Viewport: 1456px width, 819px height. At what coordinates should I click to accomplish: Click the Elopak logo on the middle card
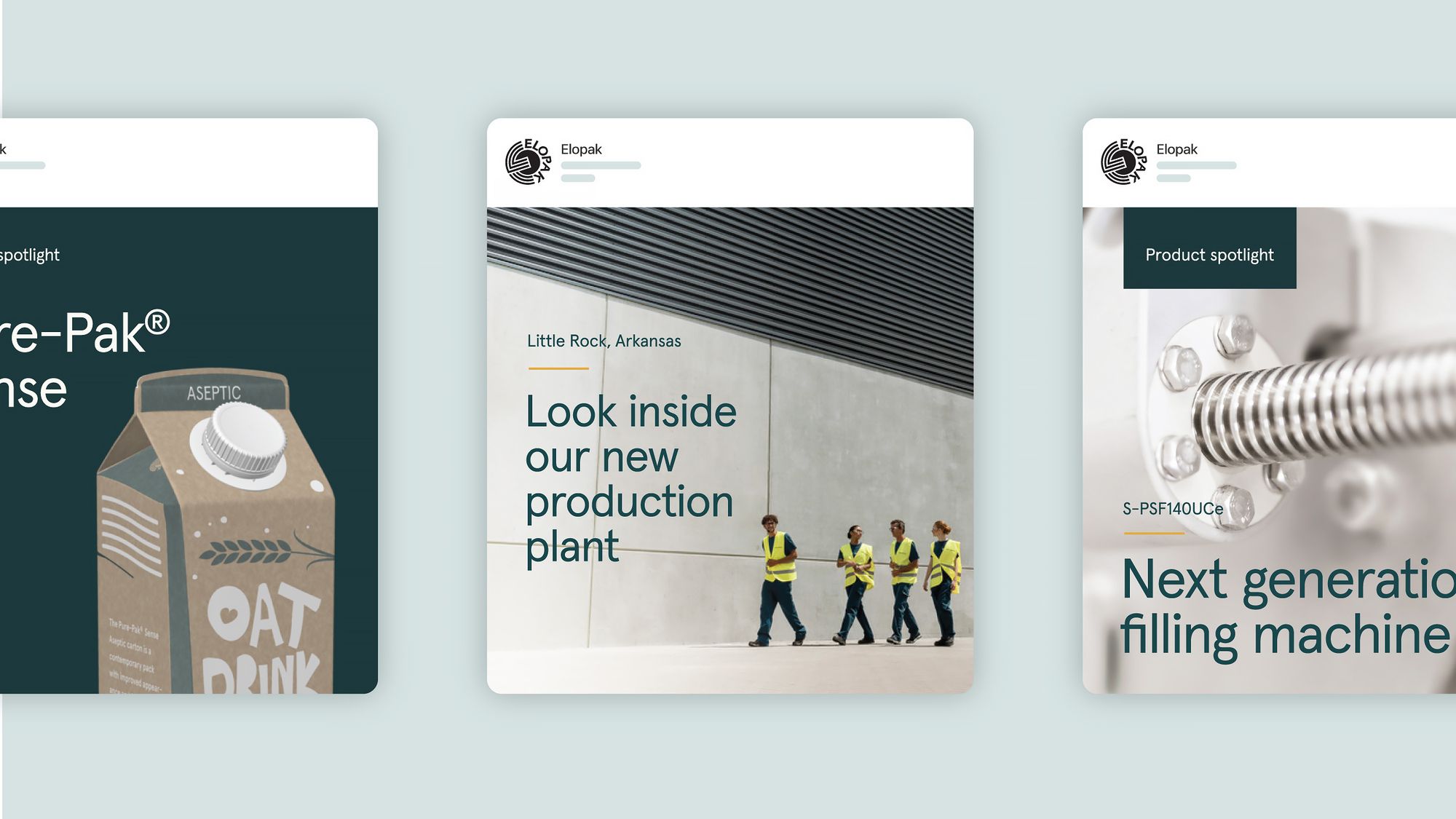(528, 162)
